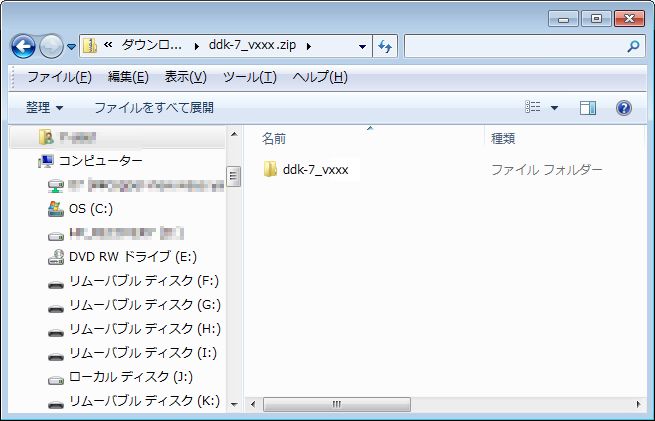This screenshot has height=421, width=655.
Task: Open the ファイル(F) menu
Action: click(59, 77)
